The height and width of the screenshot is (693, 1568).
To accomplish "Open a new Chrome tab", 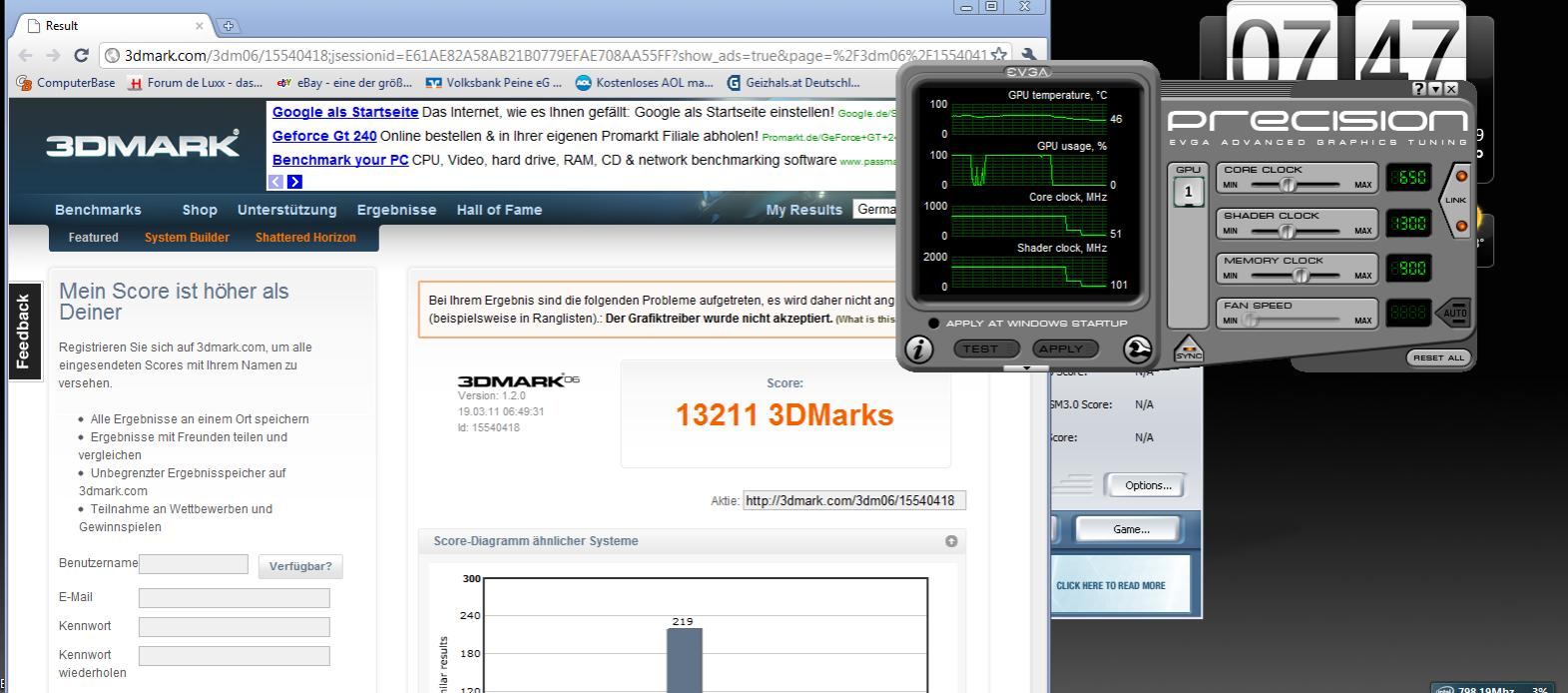I will pos(229,26).
